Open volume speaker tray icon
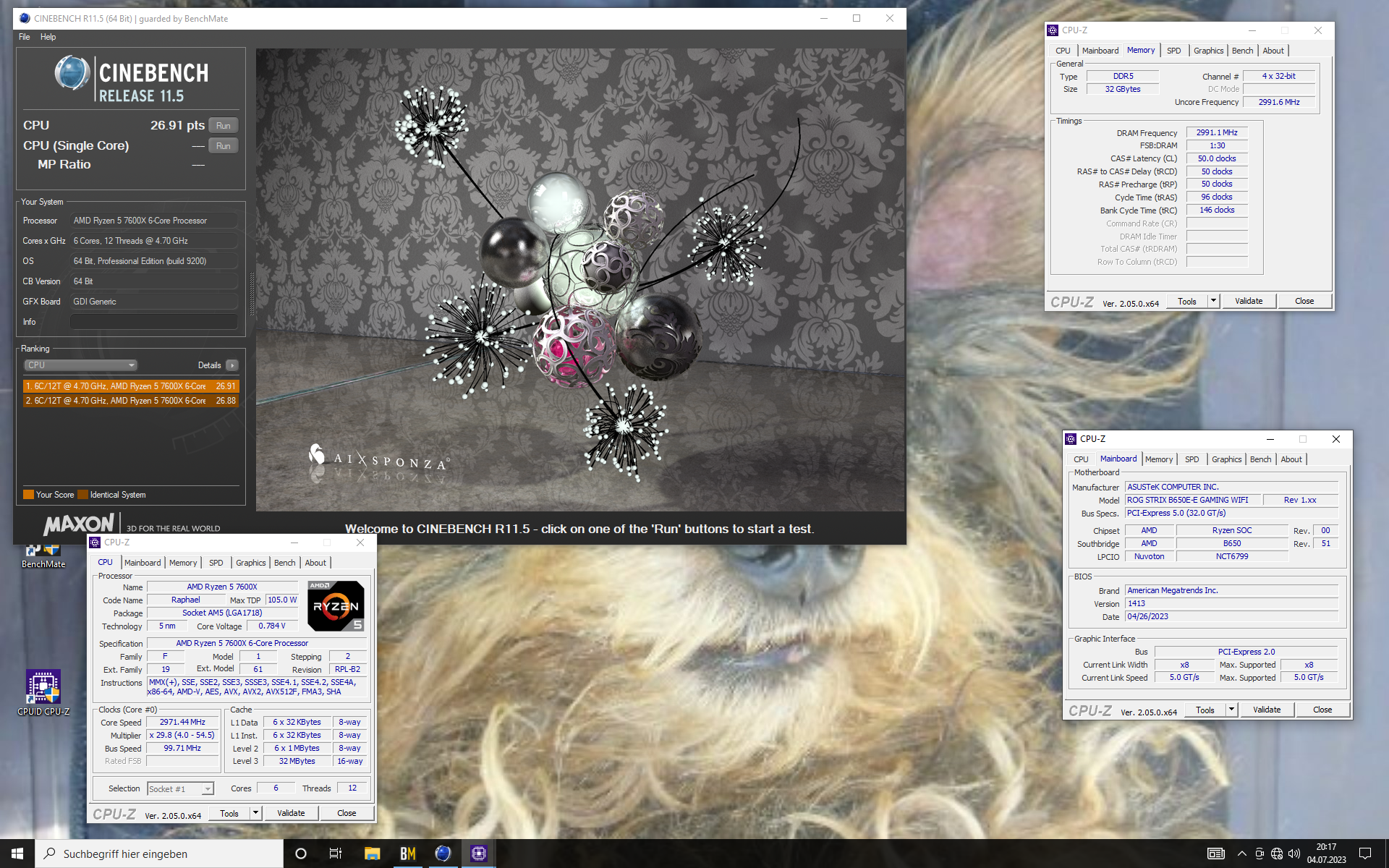The height and width of the screenshot is (868, 1389). tap(1294, 854)
